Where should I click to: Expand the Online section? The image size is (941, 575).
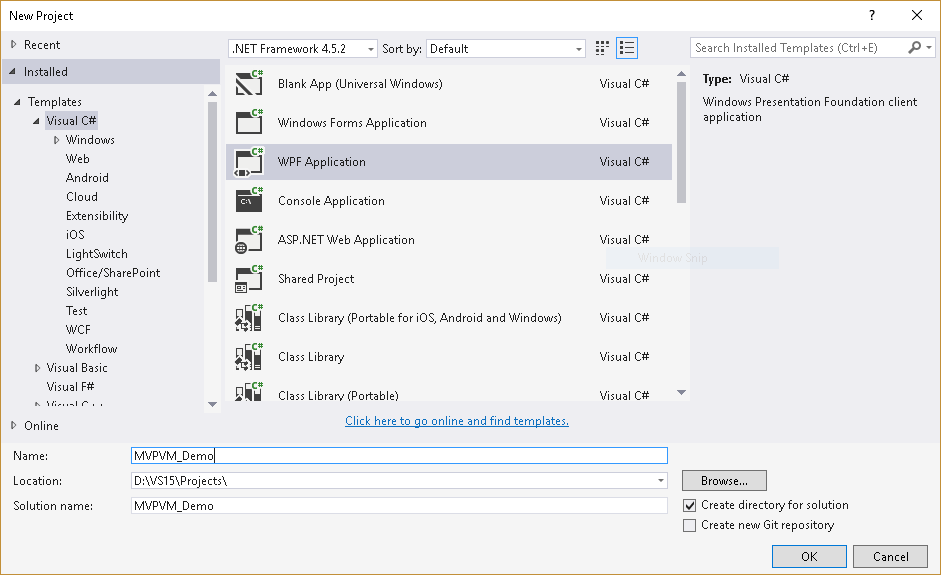(13, 426)
